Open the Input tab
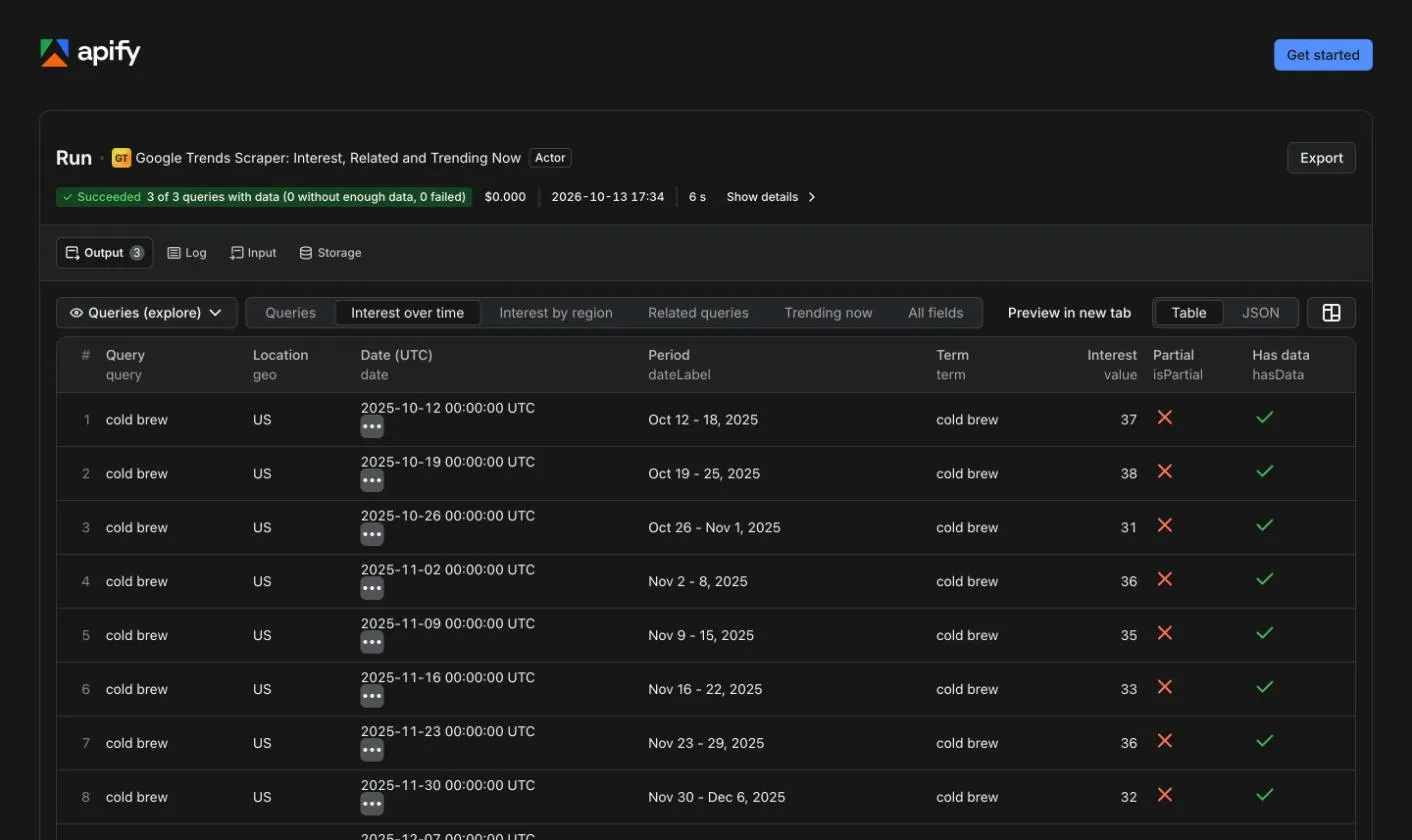 [x=253, y=253]
